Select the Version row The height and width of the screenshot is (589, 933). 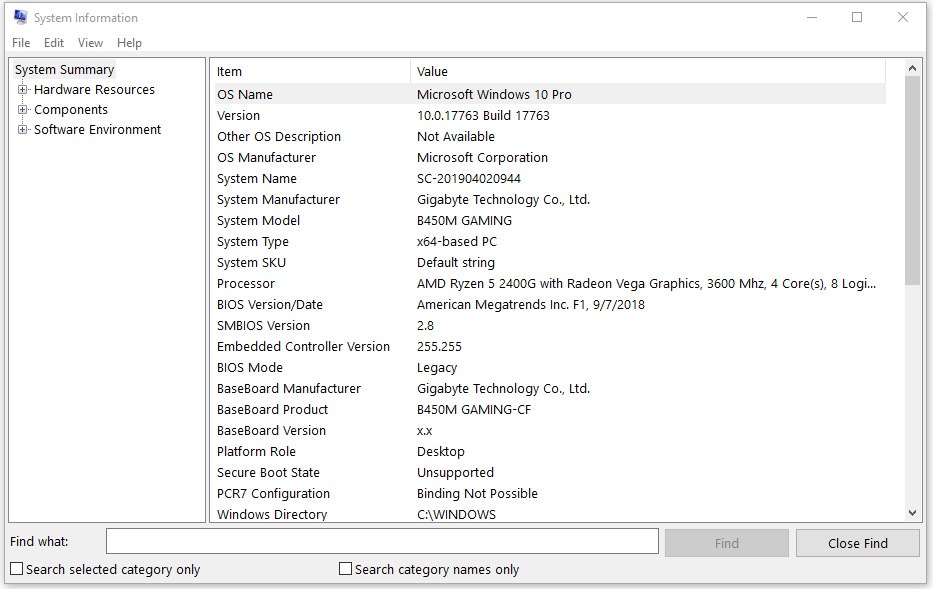point(550,115)
